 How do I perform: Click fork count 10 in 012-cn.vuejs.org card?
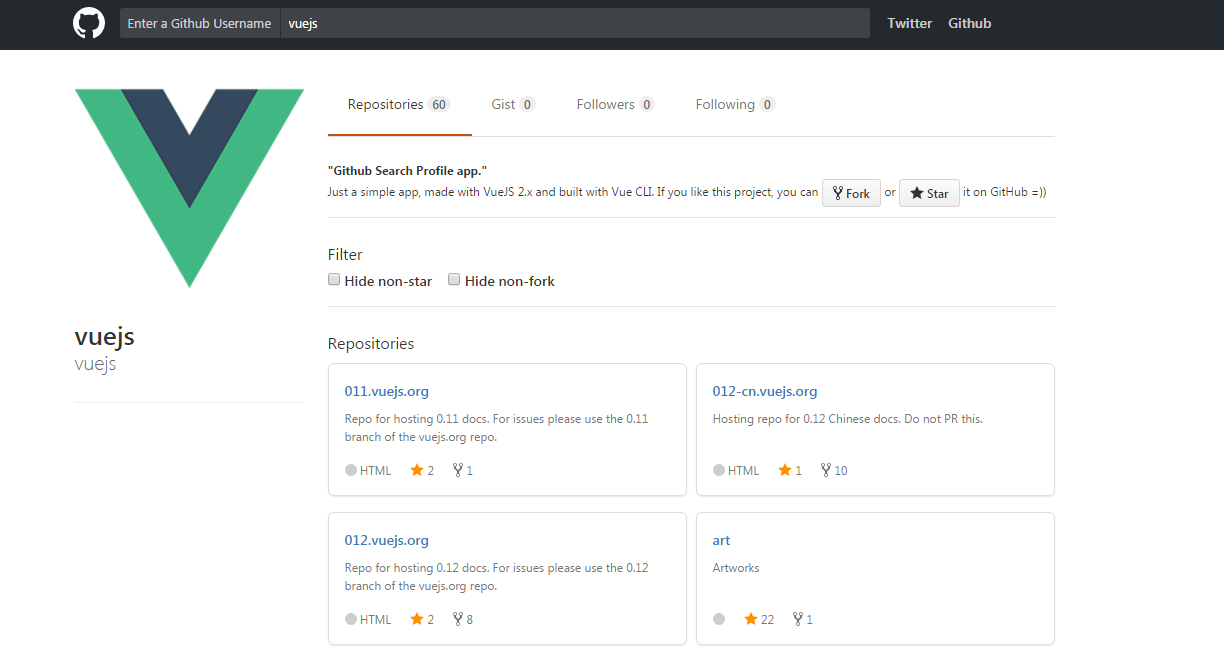point(841,470)
